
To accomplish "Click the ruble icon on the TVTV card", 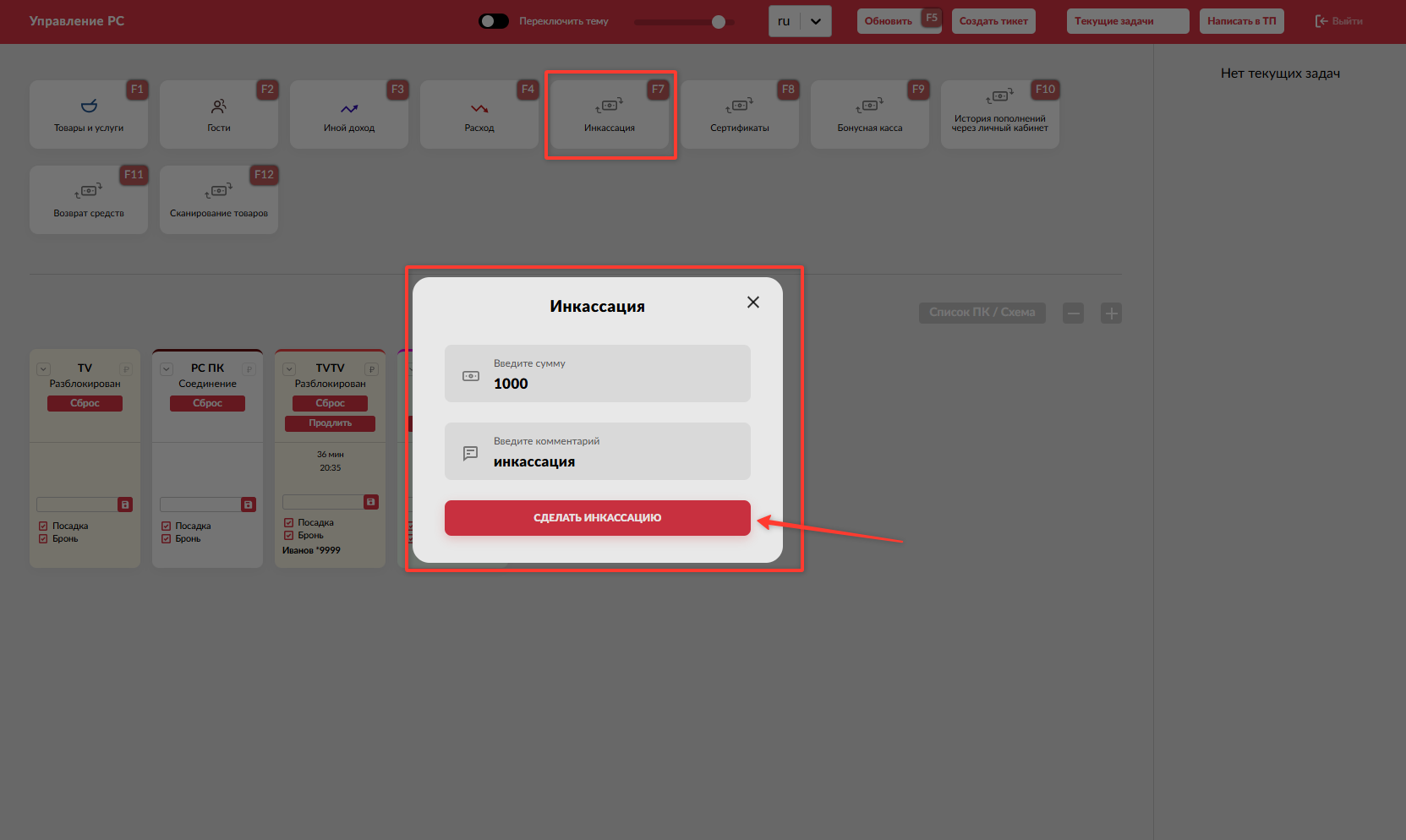I will (x=371, y=368).
